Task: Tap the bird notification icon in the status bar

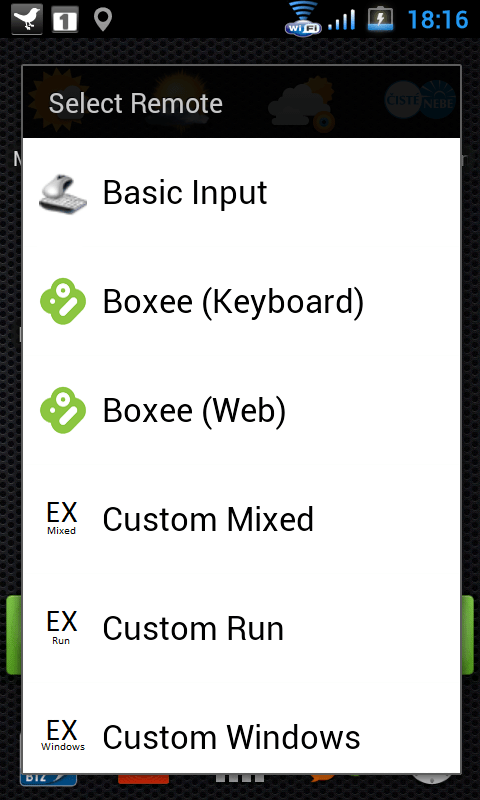Action: (27, 19)
